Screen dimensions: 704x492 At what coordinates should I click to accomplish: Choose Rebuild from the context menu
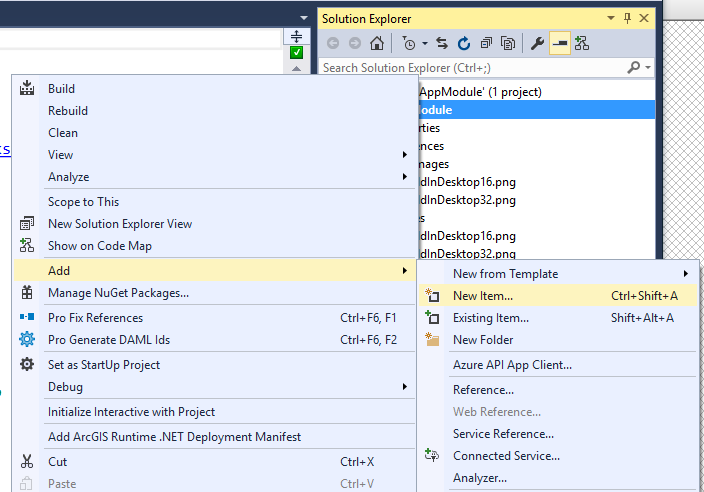[x=68, y=111]
